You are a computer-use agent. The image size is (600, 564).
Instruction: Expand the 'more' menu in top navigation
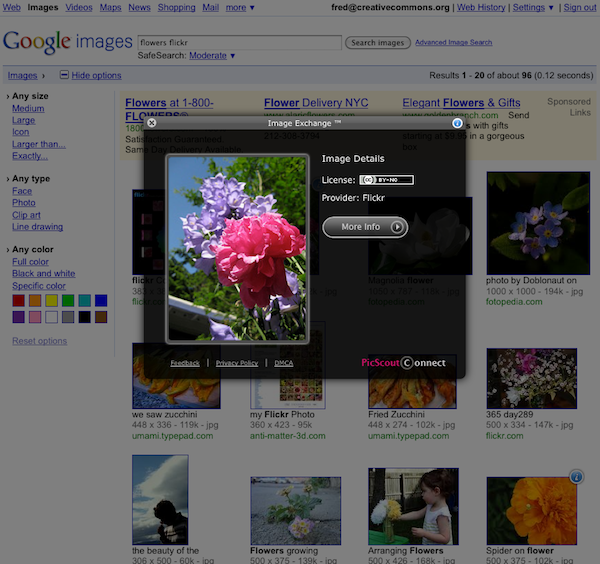click(239, 7)
